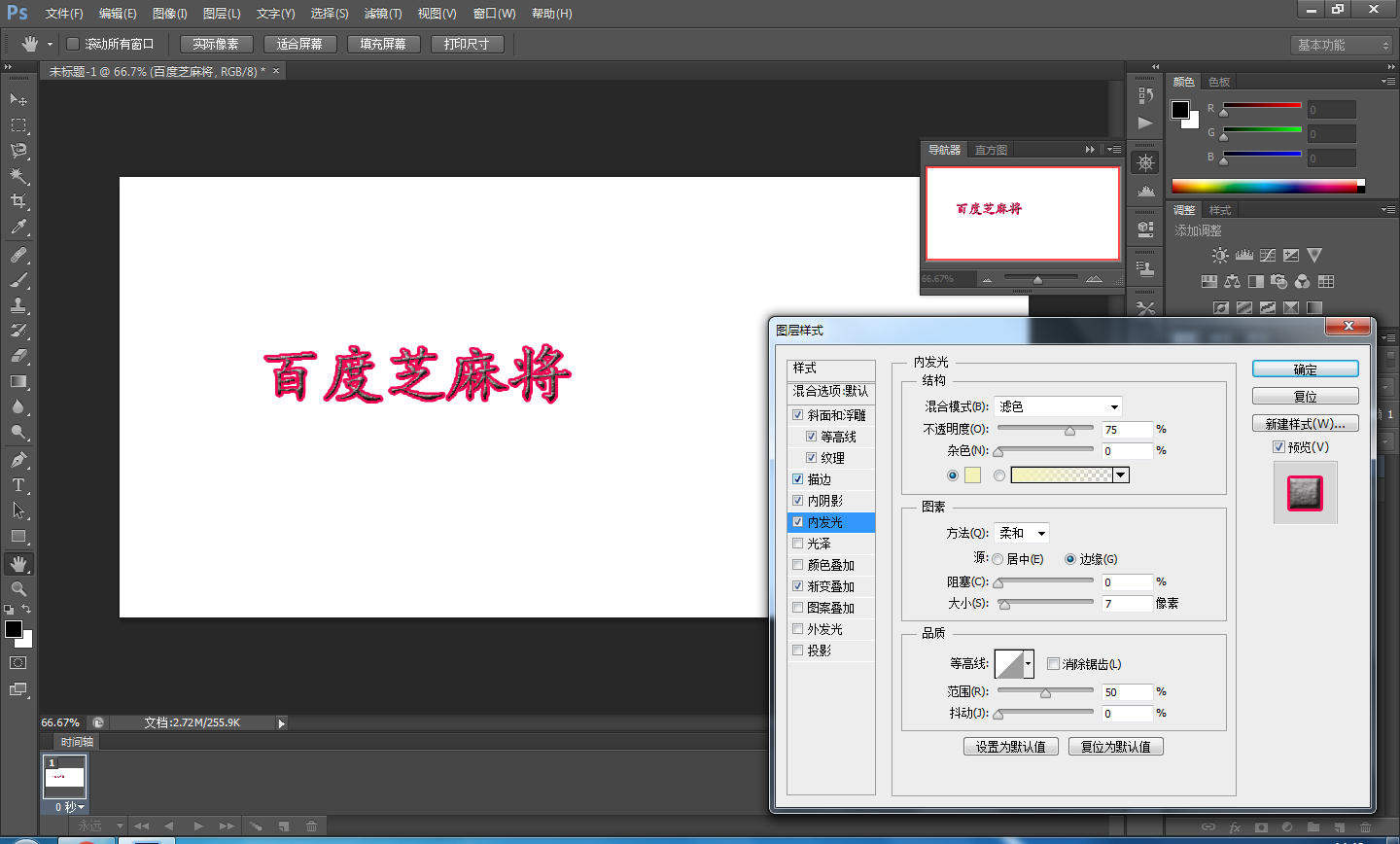Click 适合屏幕 button
The height and width of the screenshot is (844, 1400).
(299, 44)
